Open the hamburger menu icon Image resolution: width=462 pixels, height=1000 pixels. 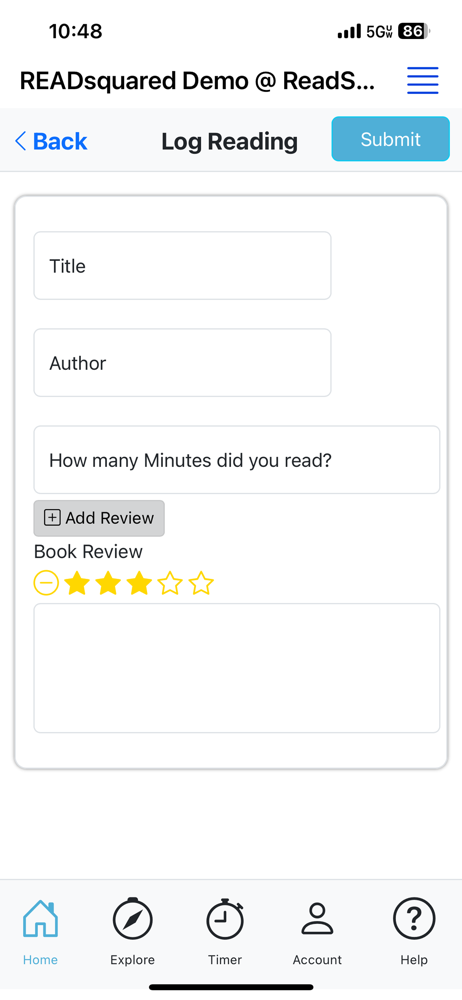point(422,81)
